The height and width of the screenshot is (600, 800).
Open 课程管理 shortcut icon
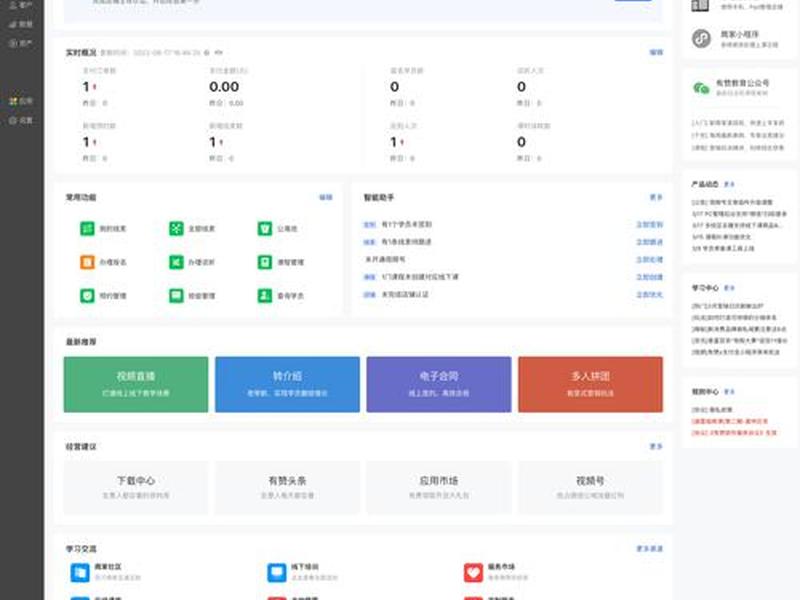pos(265,262)
